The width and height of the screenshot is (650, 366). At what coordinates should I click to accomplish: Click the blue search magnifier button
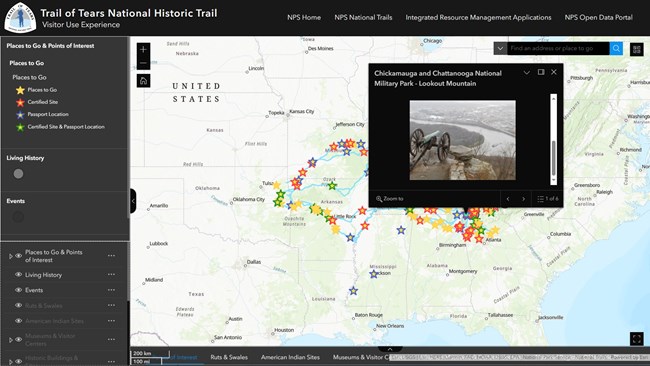(616, 48)
